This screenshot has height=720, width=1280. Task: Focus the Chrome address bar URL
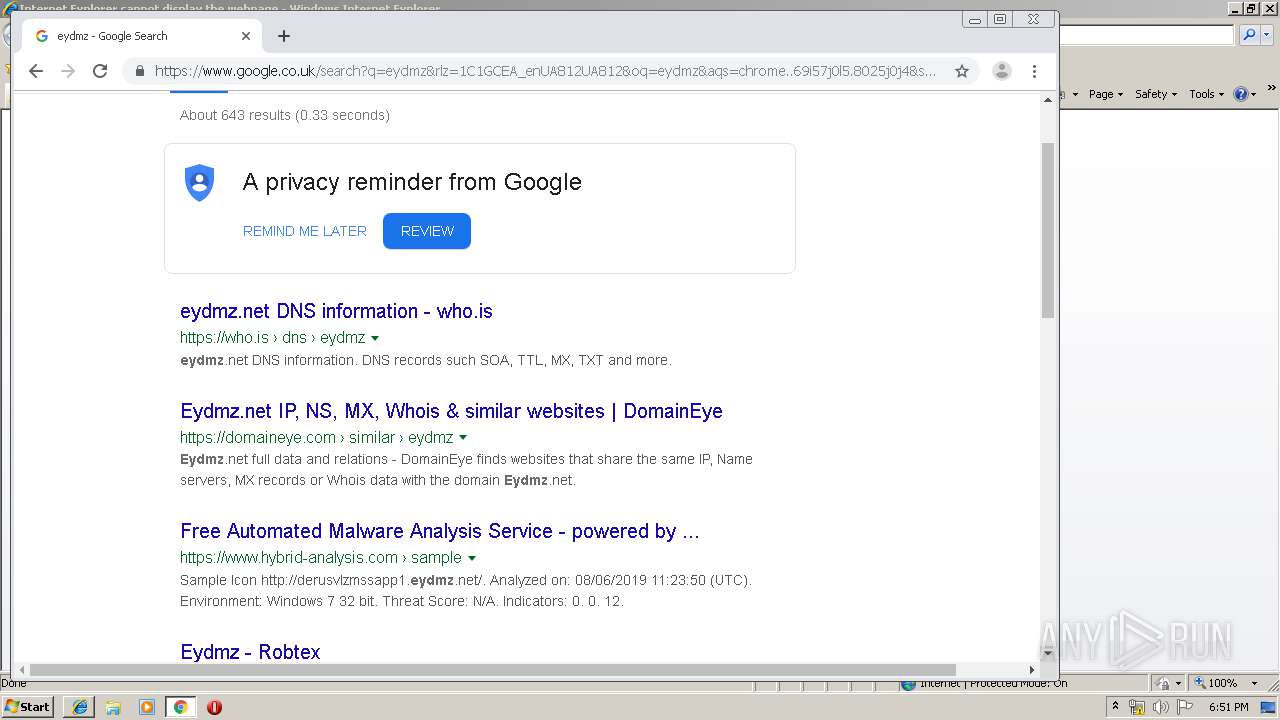[545, 71]
